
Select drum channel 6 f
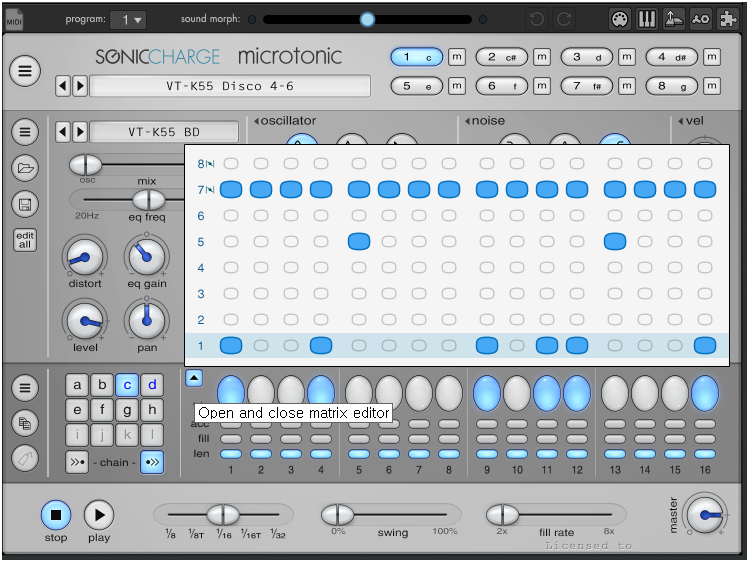pos(502,86)
